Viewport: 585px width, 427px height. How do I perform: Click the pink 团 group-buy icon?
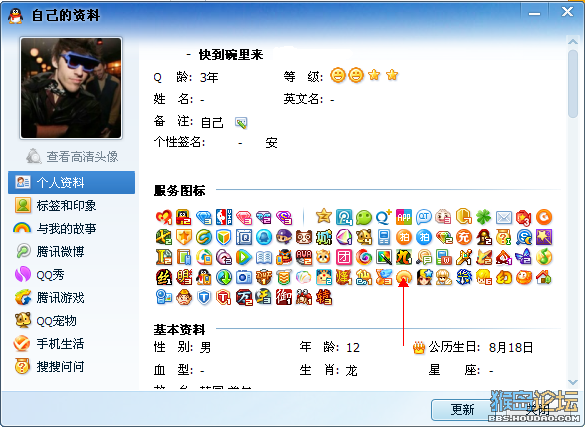(x=344, y=257)
